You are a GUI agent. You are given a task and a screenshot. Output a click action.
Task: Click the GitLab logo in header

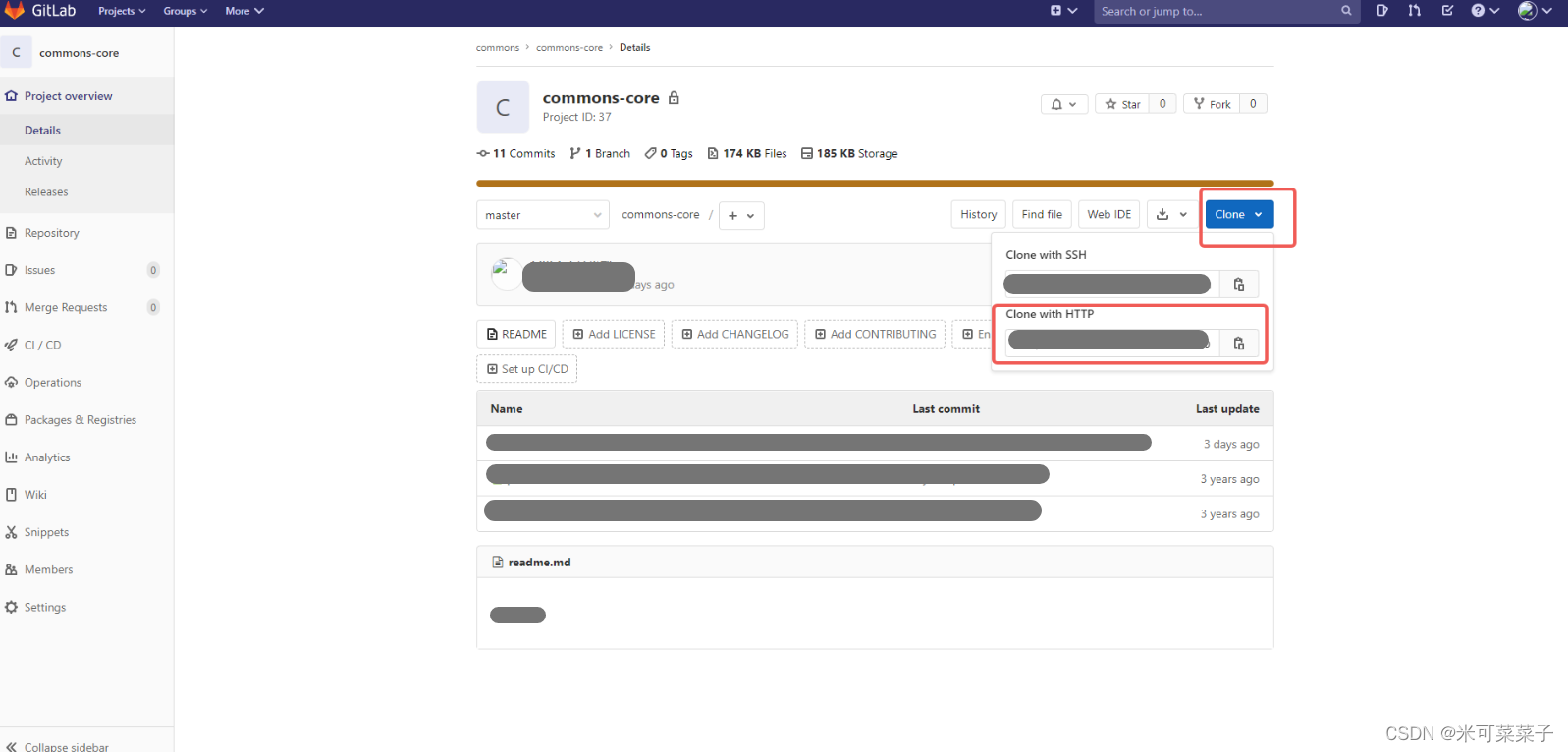tap(40, 11)
